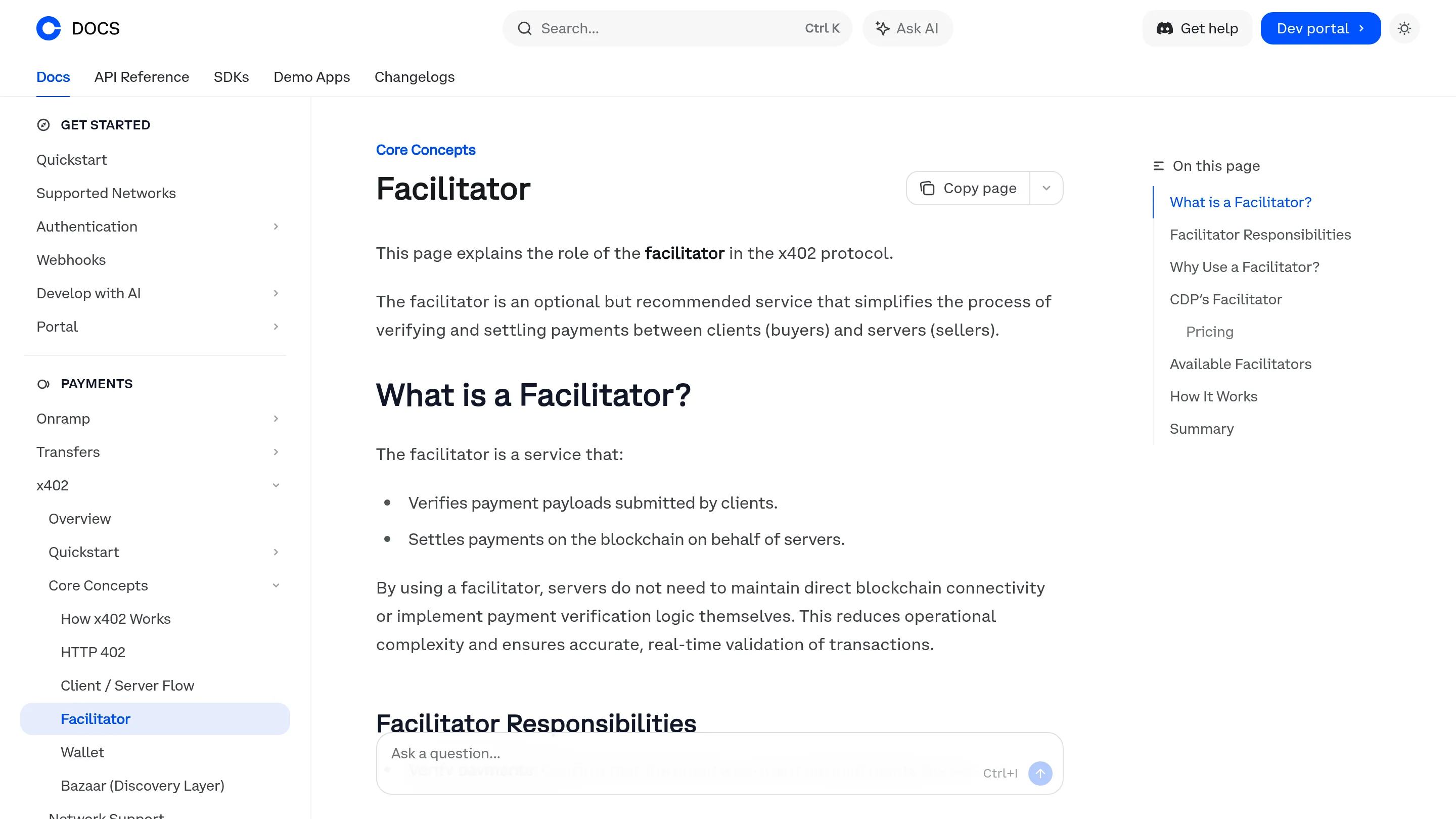Open the Core Concepts breadcrumb link

(x=426, y=150)
